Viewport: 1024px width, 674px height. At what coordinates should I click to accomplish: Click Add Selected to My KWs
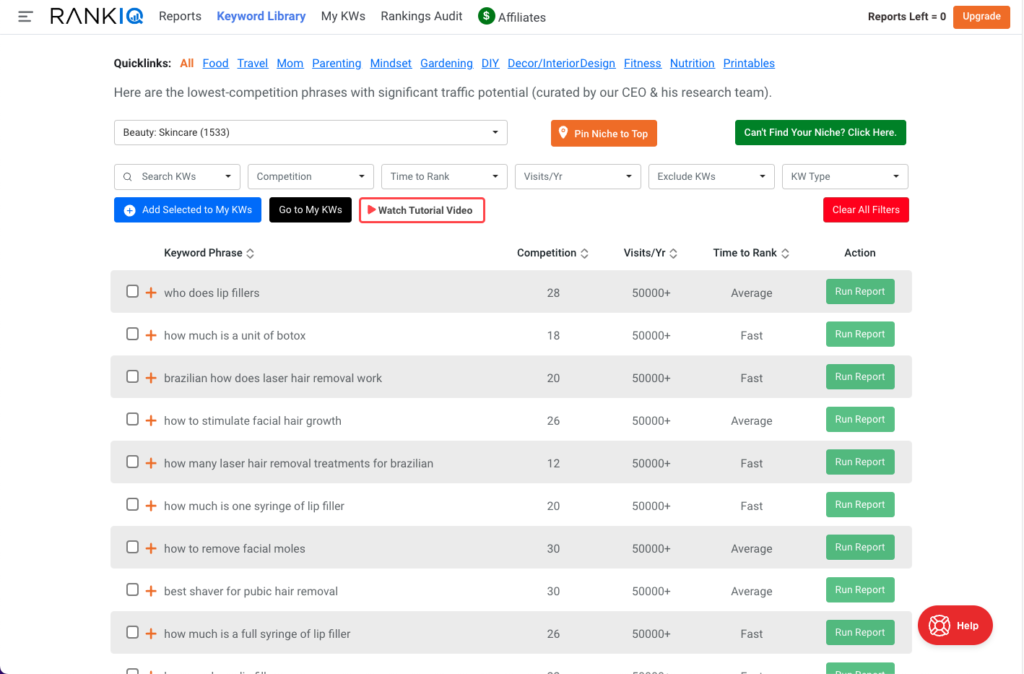point(187,210)
